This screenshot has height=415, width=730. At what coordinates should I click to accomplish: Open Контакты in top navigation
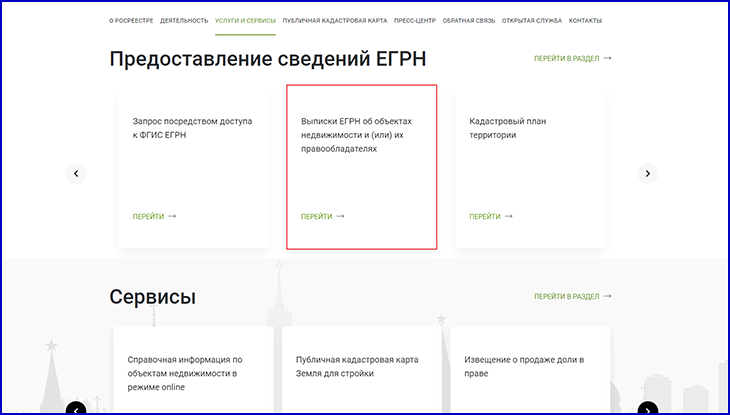click(585, 20)
